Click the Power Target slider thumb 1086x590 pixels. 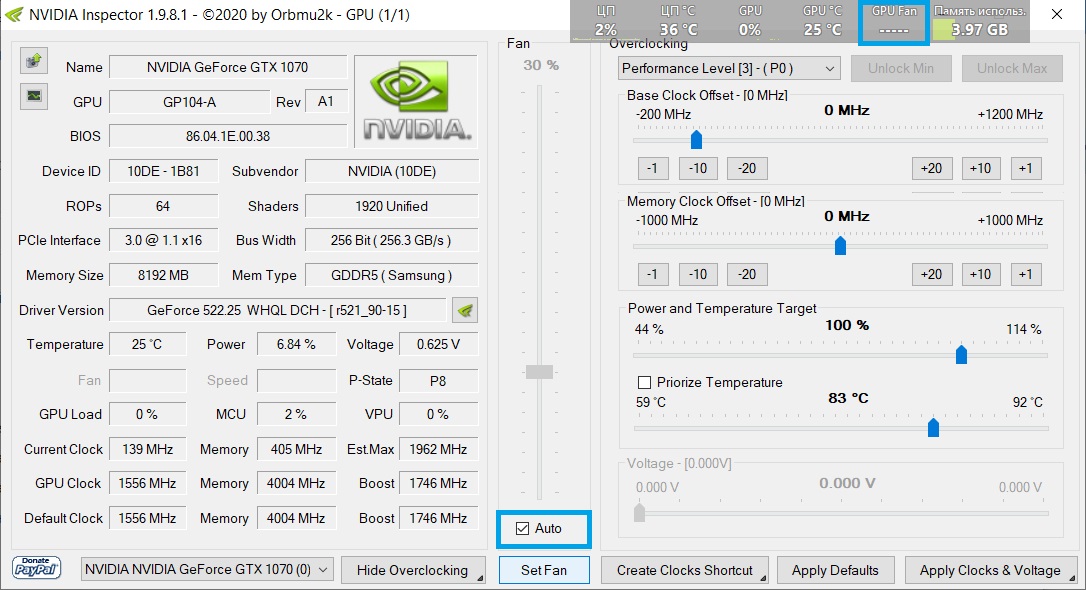pos(961,355)
